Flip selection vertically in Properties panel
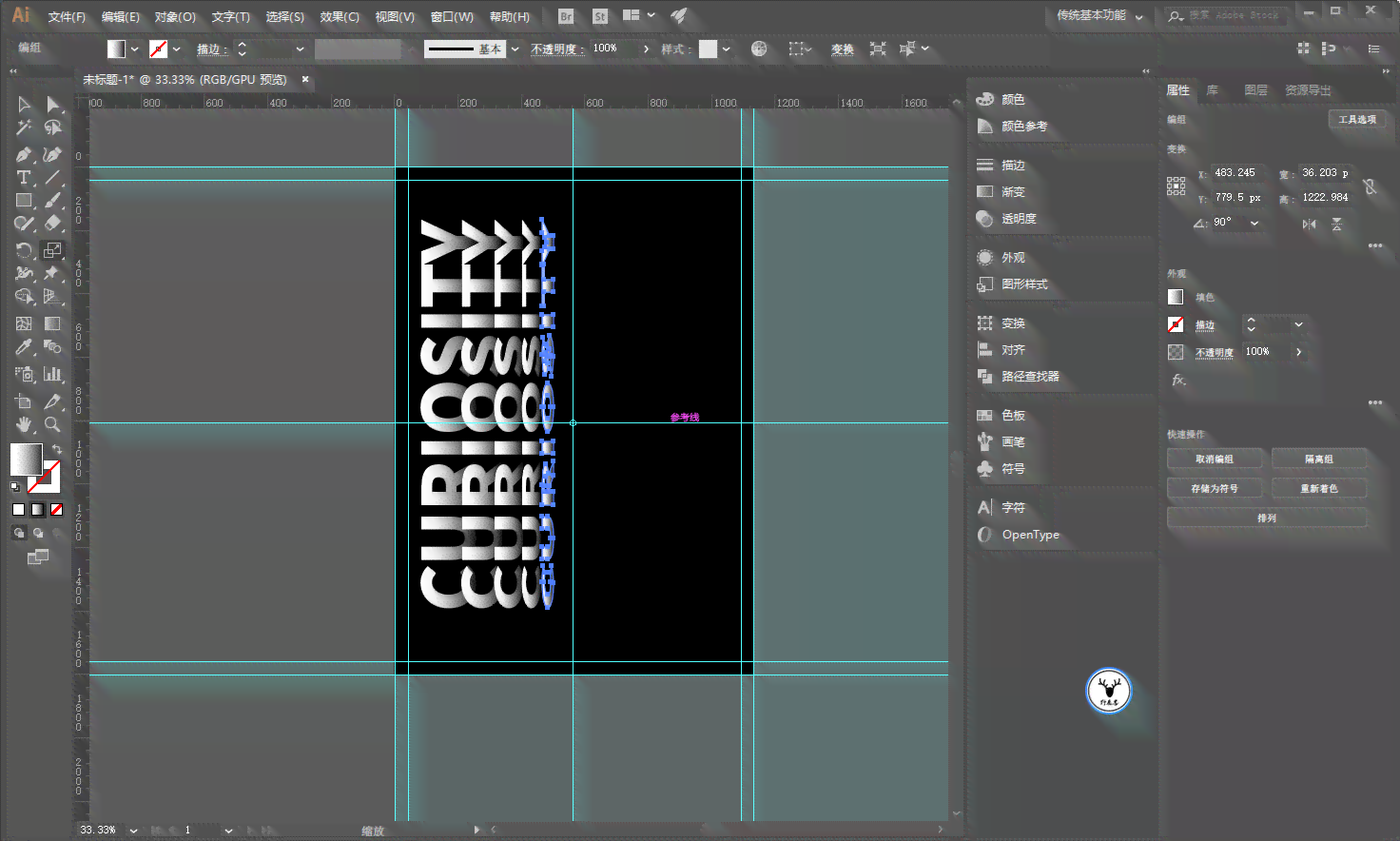Screen dimensions: 1400x841 1337,224
